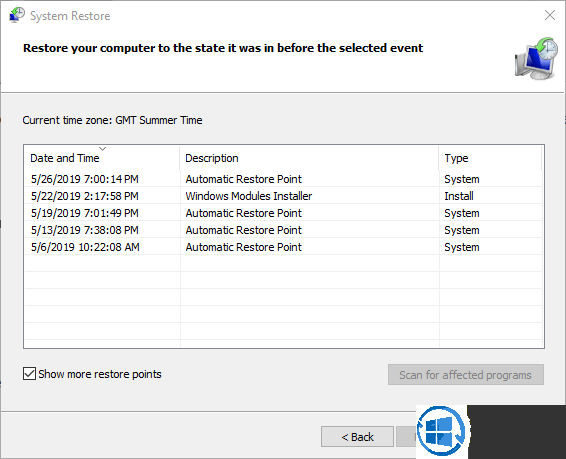The width and height of the screenshot is (566, 459).
Task: Select the 5/13/2019 7:38:08 PM restore point
Action: (x=284, y=230)
